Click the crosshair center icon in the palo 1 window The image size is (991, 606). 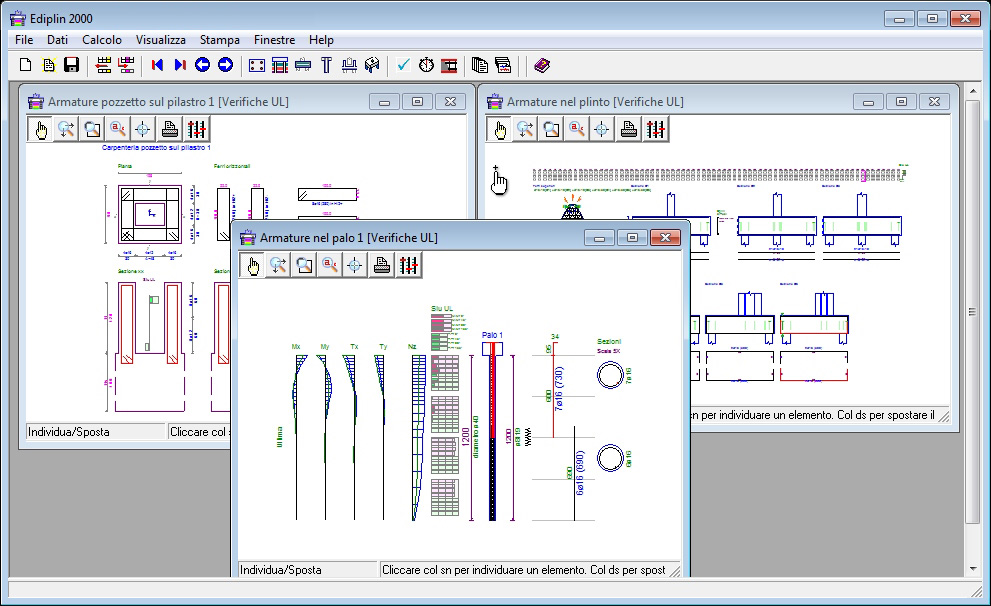355,265
